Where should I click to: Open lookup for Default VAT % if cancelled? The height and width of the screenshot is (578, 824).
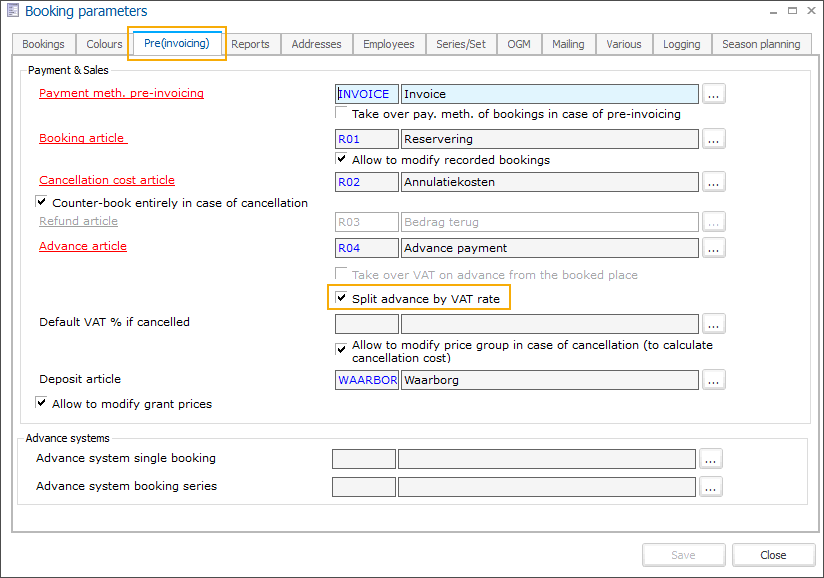click(x=713, y=324)
